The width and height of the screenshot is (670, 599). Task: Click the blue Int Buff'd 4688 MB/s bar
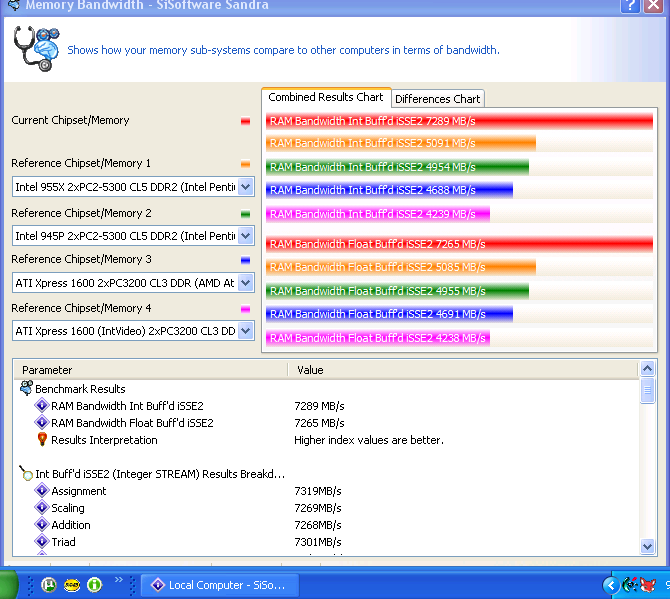pyautogui.click(x=389, y=190)
